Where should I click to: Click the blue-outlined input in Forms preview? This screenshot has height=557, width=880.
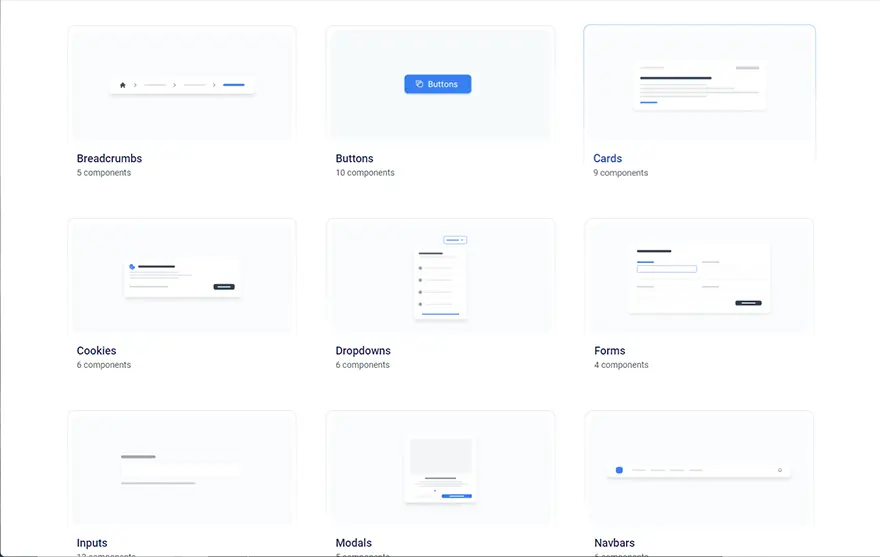pos(667,269)
